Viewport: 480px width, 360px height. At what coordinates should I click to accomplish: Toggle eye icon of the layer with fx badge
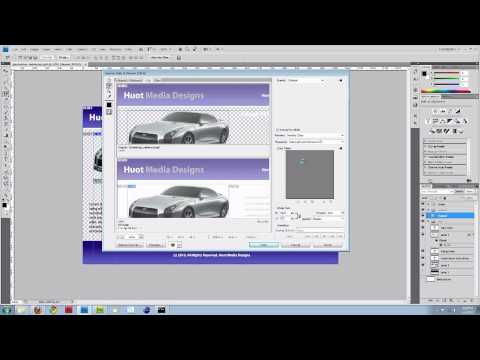click(x=423, y=235)
